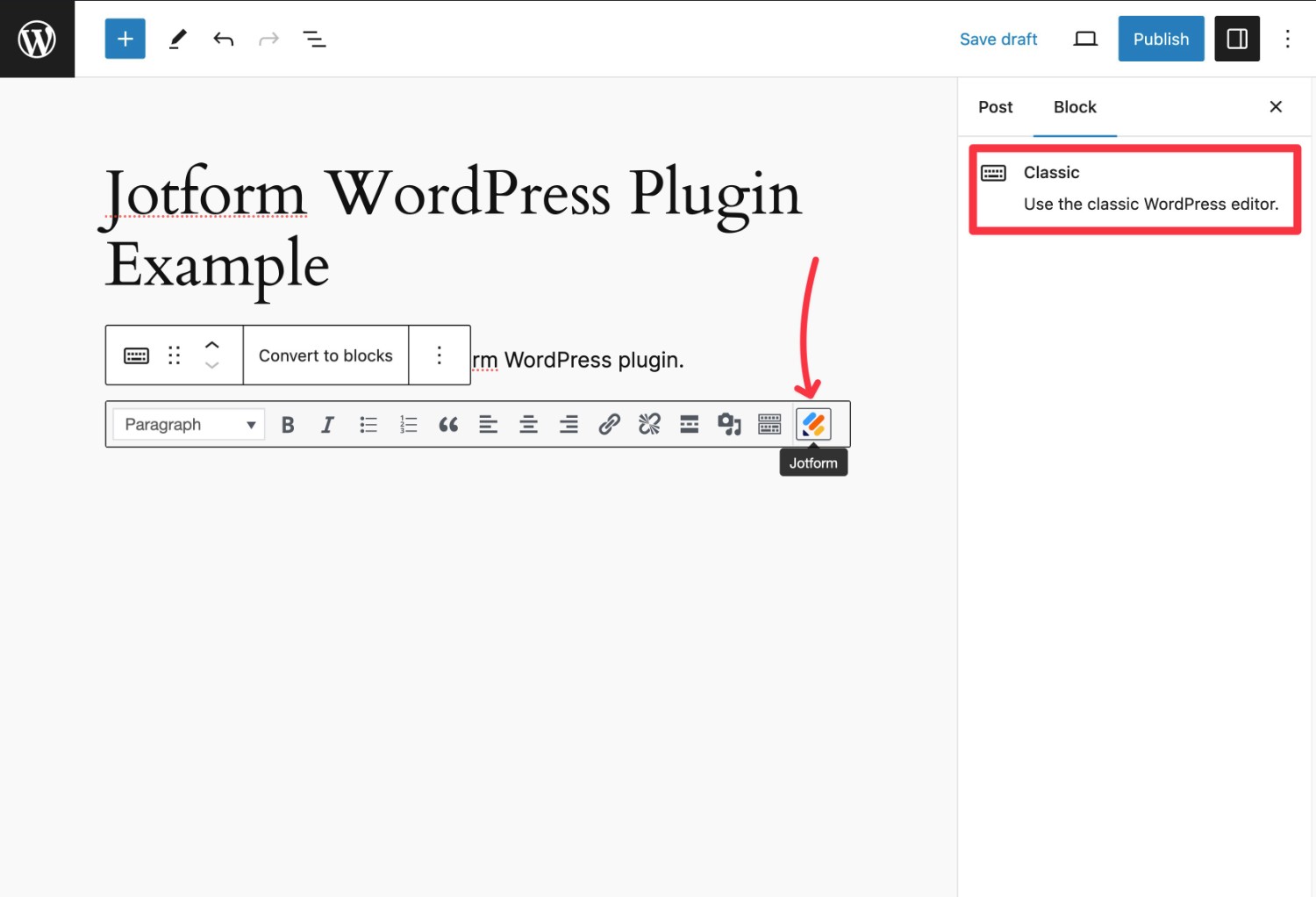1316x897 pixels.
Task: Align text right
Action: point(569,425)
